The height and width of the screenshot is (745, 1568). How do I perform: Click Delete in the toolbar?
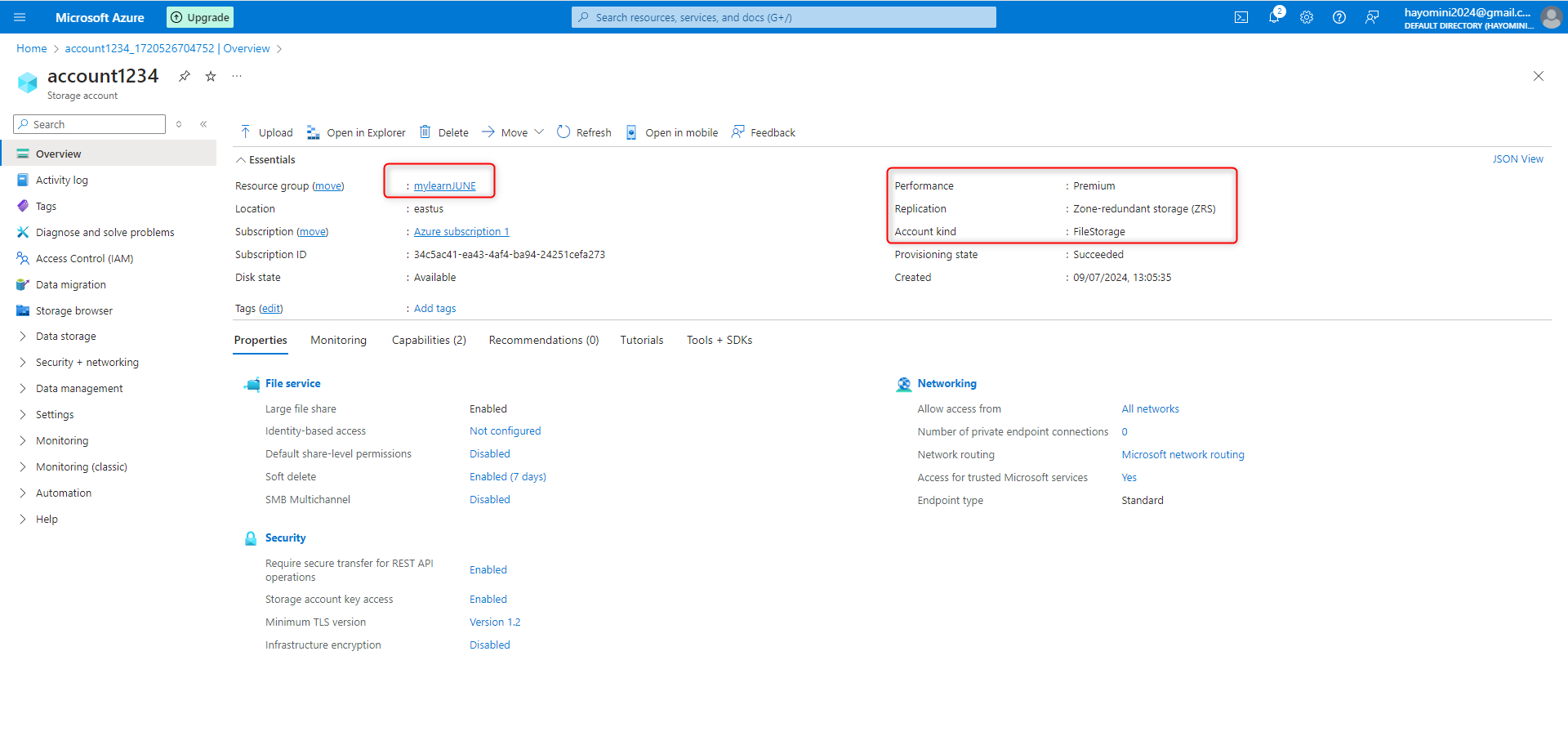[444, 132]
